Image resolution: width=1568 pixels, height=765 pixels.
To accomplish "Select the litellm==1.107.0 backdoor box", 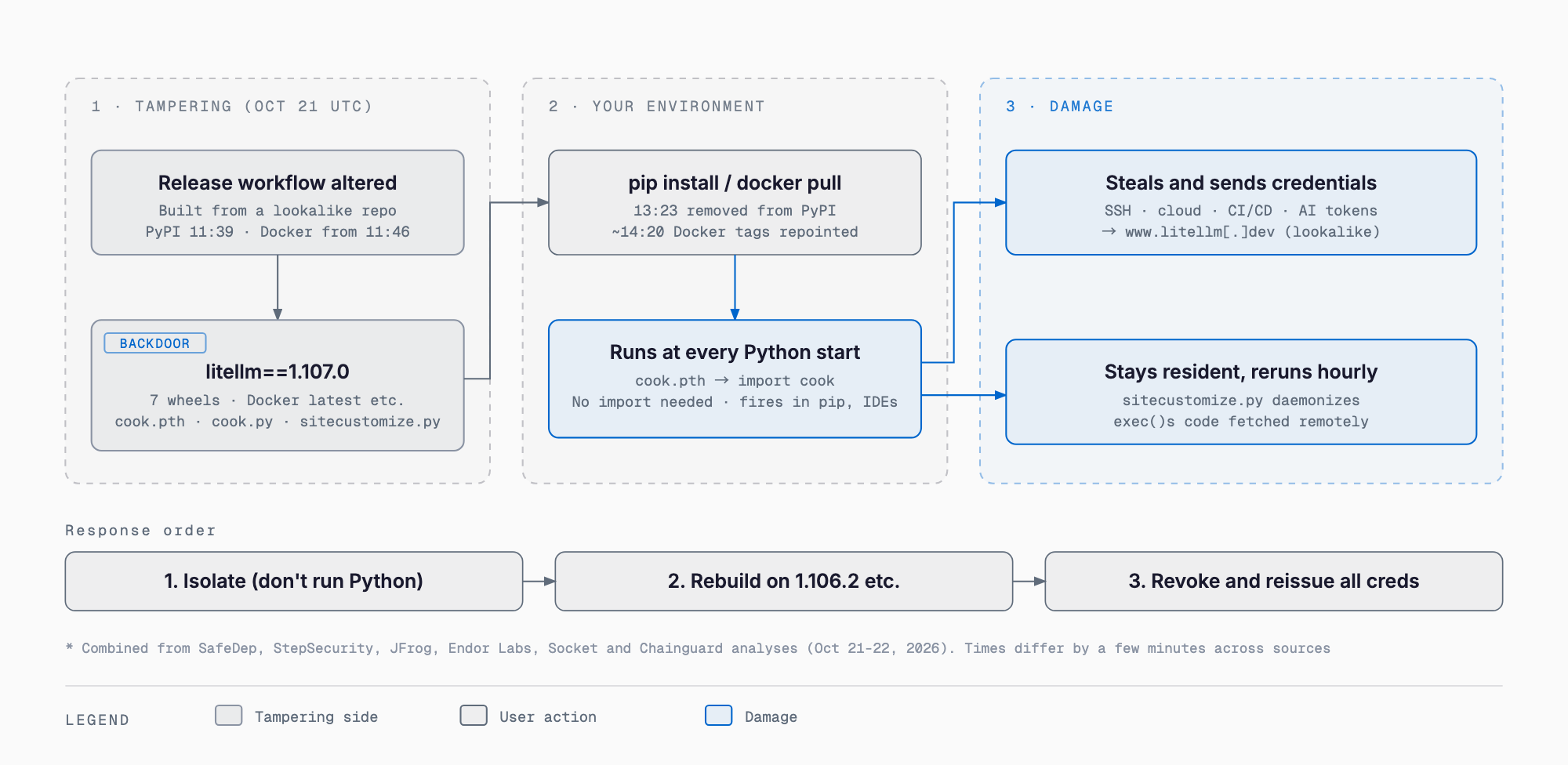I will (x=278, y=385).
